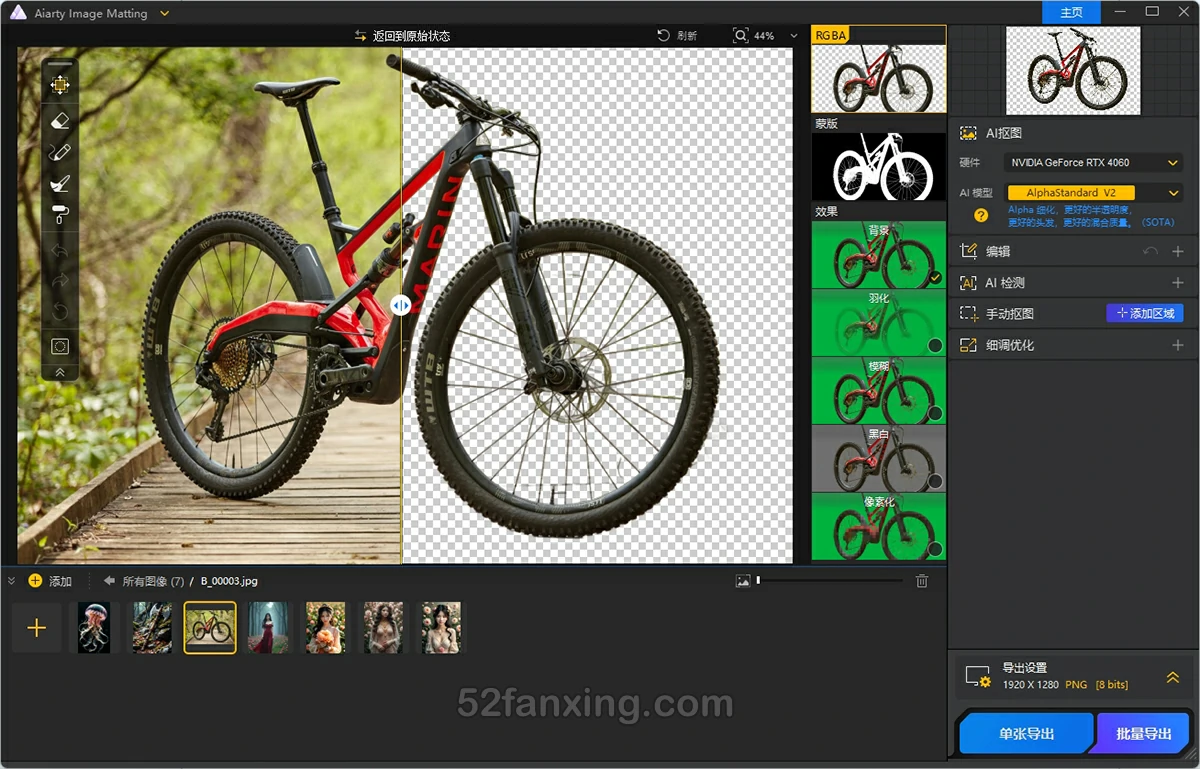Click the Aiarty app logo icon
The height and width of the screenshot is (769, 1200).
tap(18, 13)
